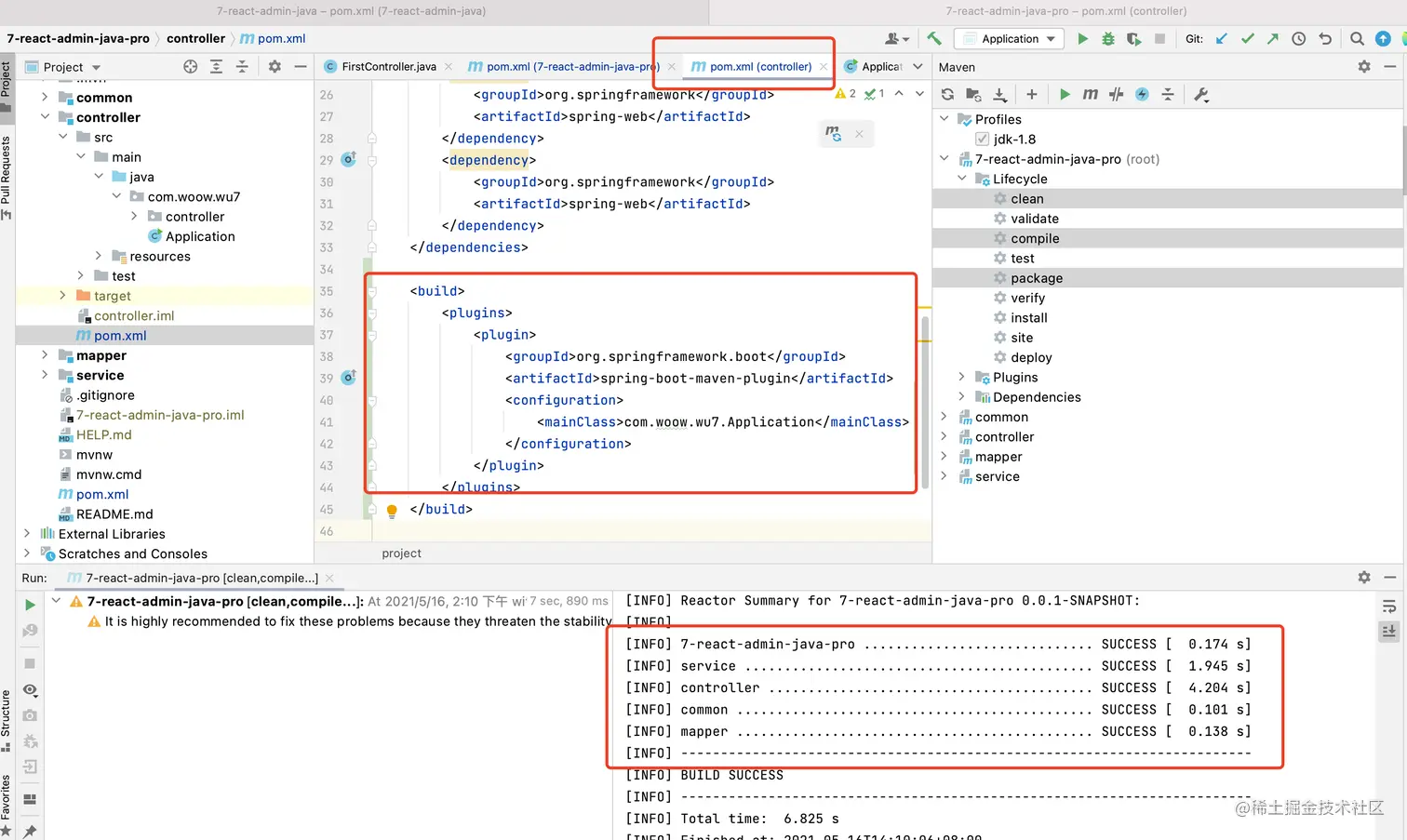Viewport: 1407px width, 840px height.
Task: Reload all Maven projects
Action: coord(947,94)
